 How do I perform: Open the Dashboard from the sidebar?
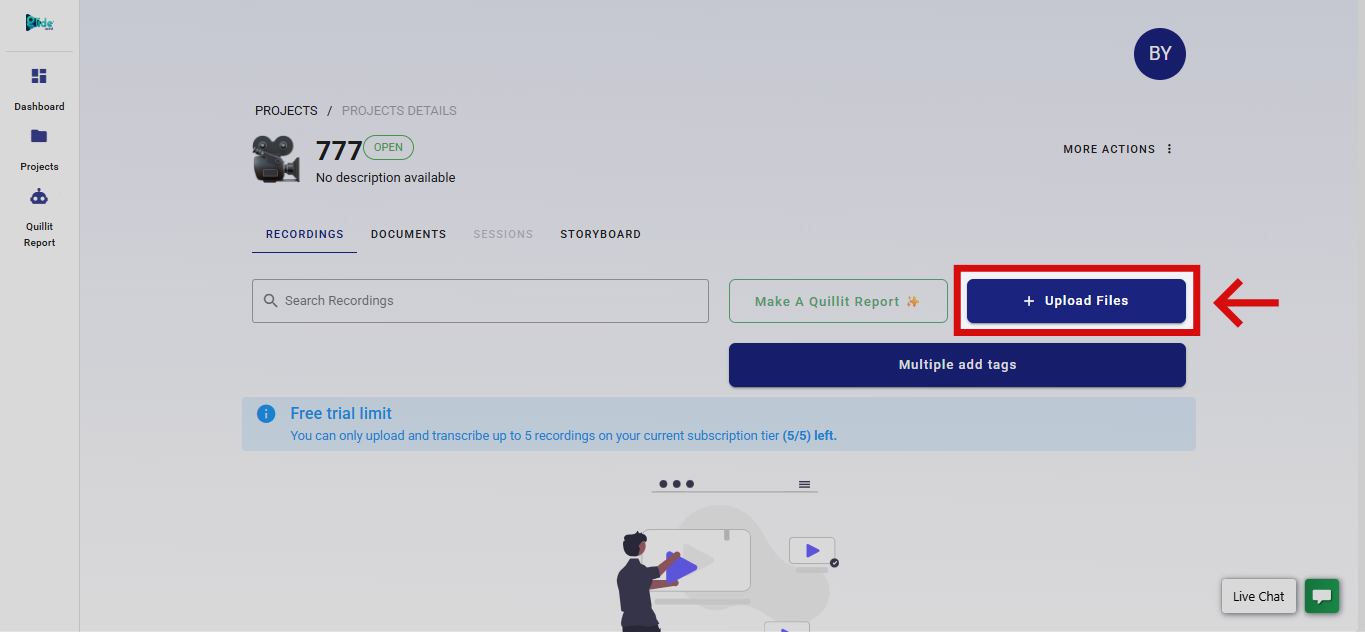tap(39, 89)
